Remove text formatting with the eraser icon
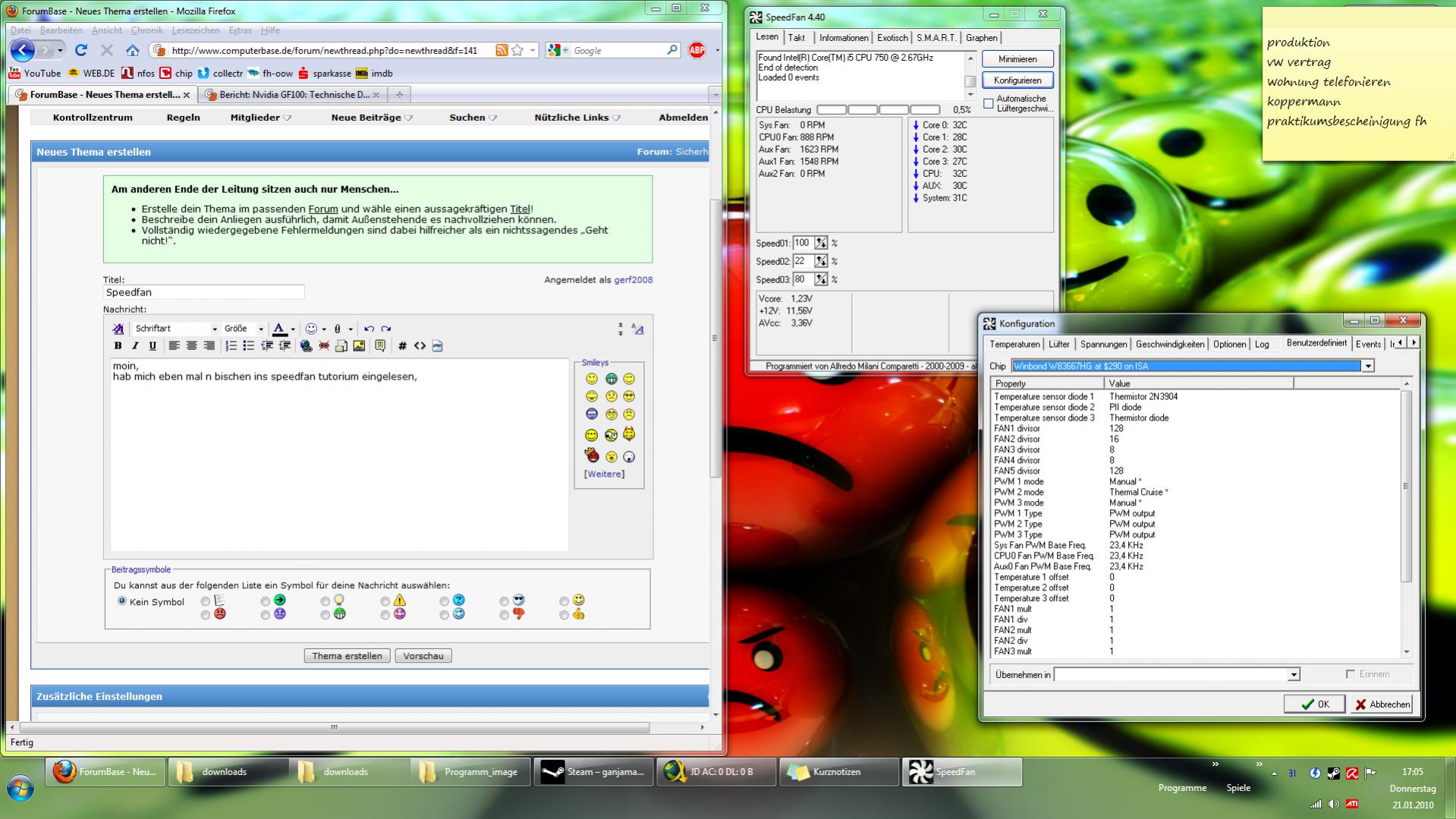This screenshot has width=1456, height=819. click(118, 329)
